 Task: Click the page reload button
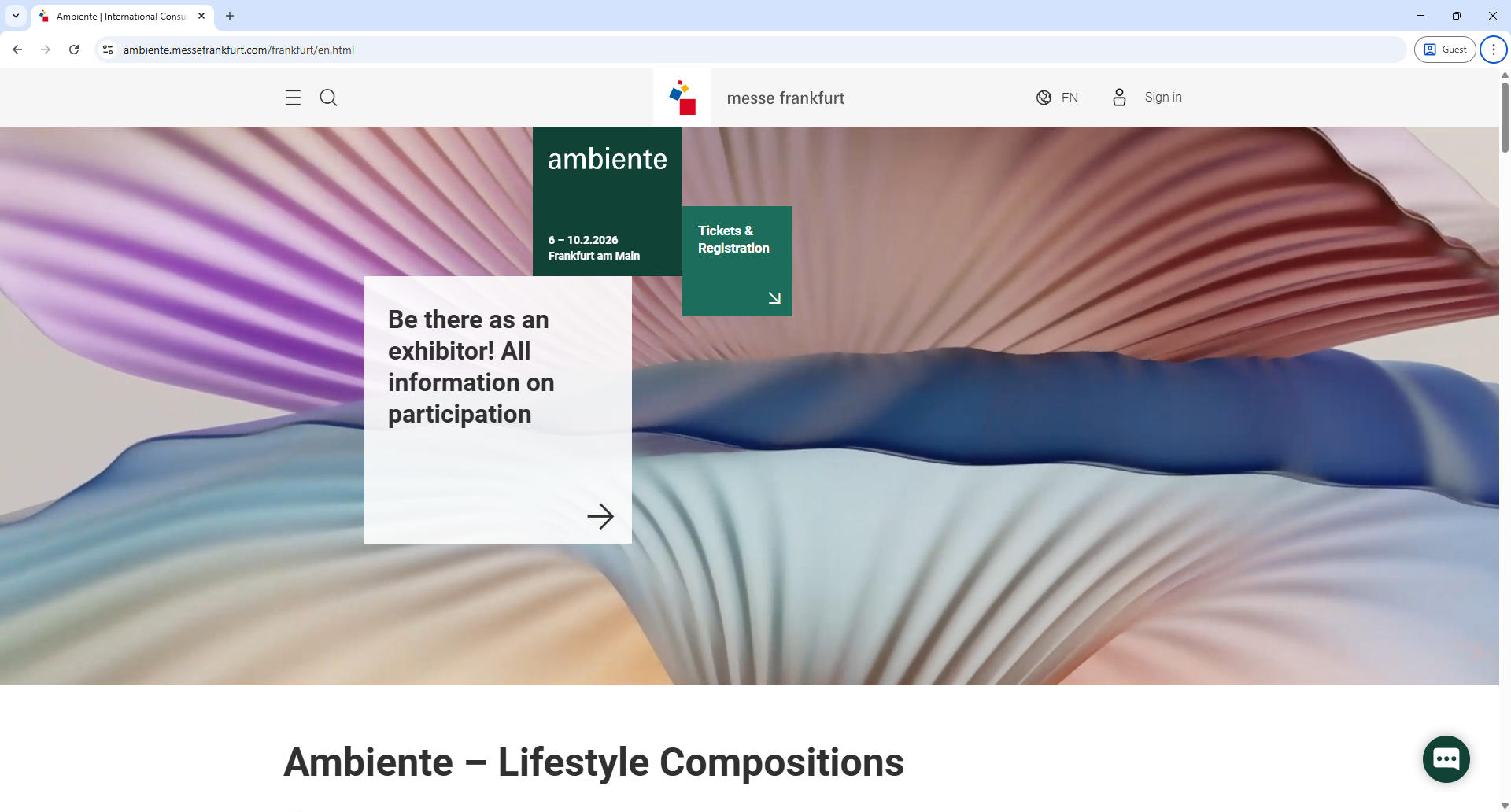click(x=74, y=49)
